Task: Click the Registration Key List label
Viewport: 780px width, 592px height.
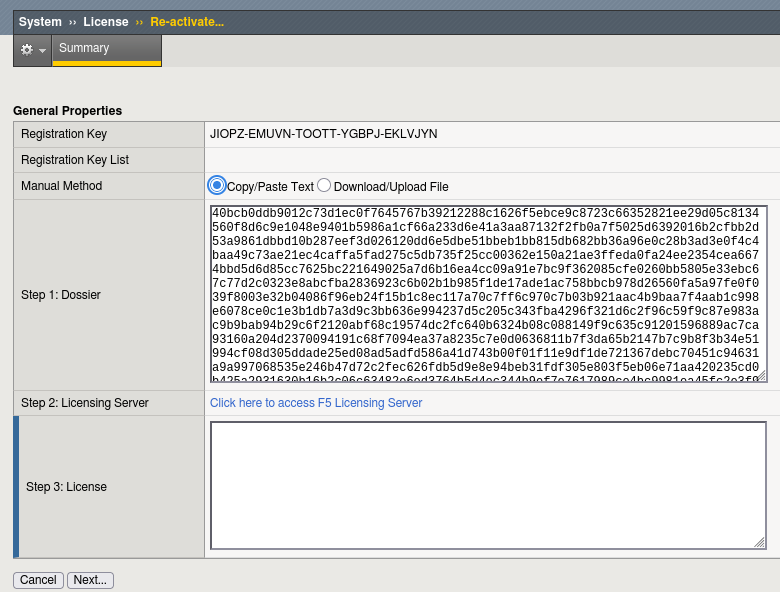Action: pos(75,160)
